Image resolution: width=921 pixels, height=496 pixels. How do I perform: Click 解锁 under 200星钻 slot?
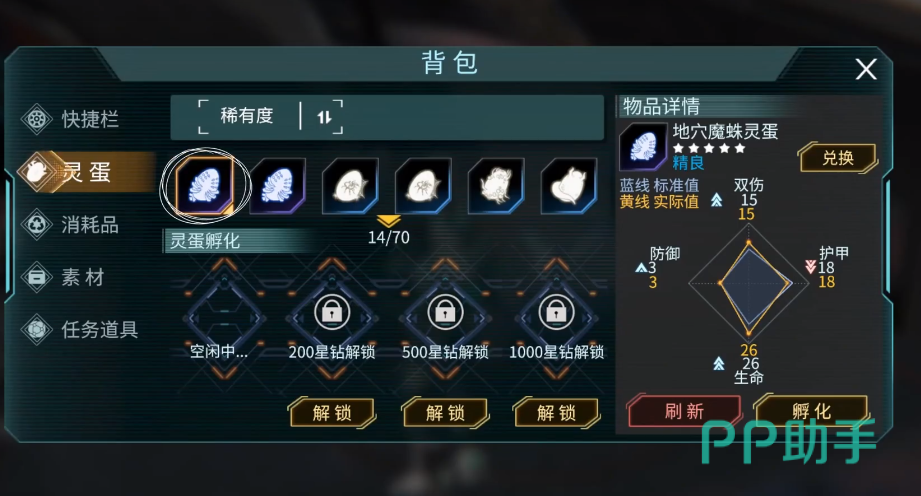[x=332, y=413]
